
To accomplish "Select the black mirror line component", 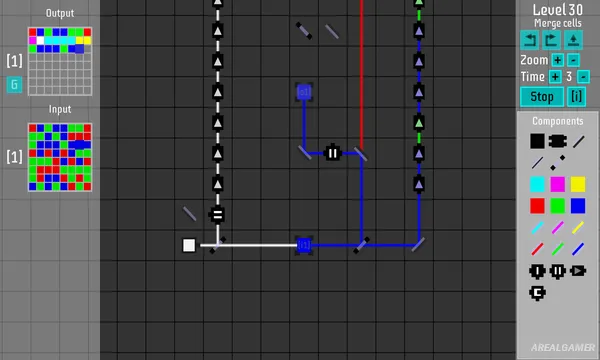I will (x=579, y=141).
